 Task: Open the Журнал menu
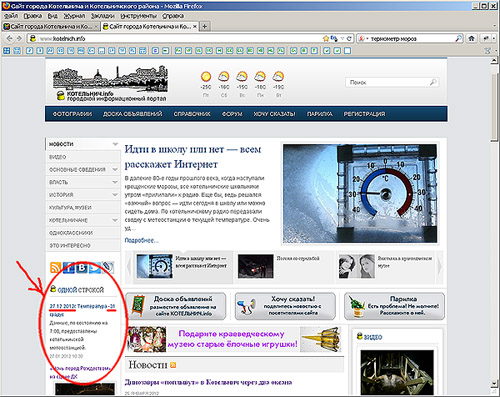[x=74, y=16]
